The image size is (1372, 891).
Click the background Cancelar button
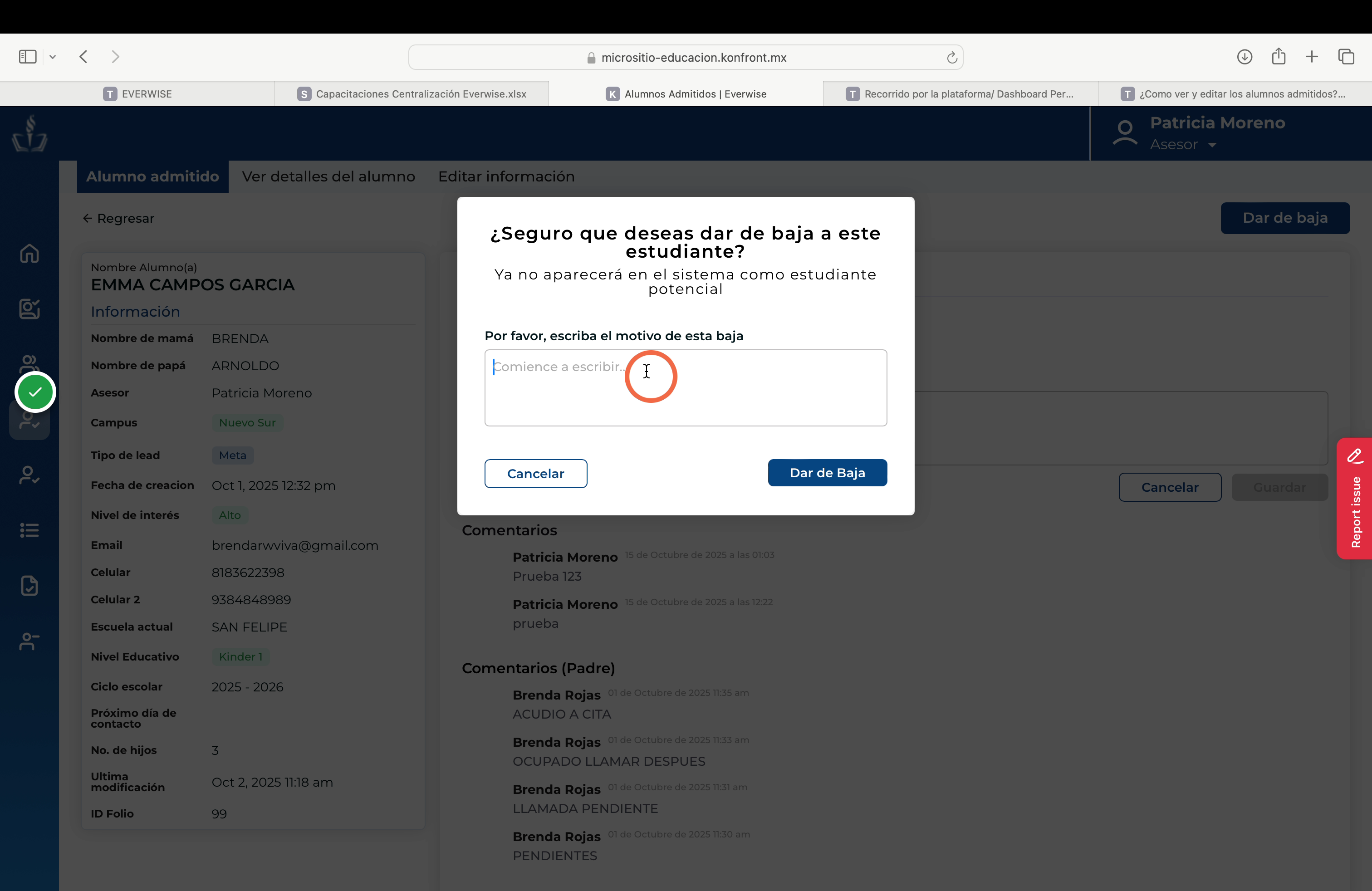pyautogui.click(x=1170, y=488)
